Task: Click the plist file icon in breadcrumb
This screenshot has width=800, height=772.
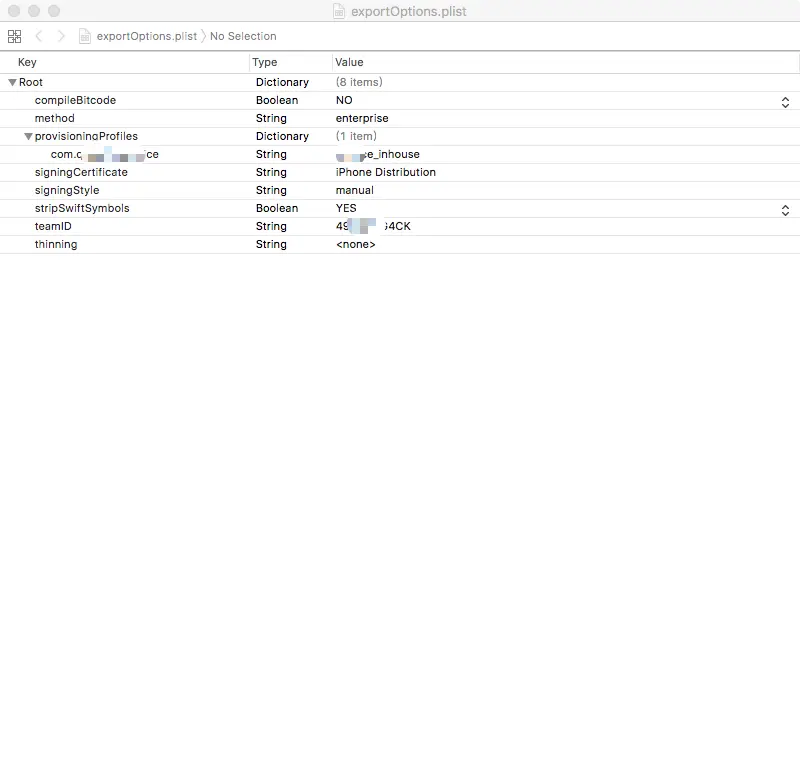Action: point(85,36)
